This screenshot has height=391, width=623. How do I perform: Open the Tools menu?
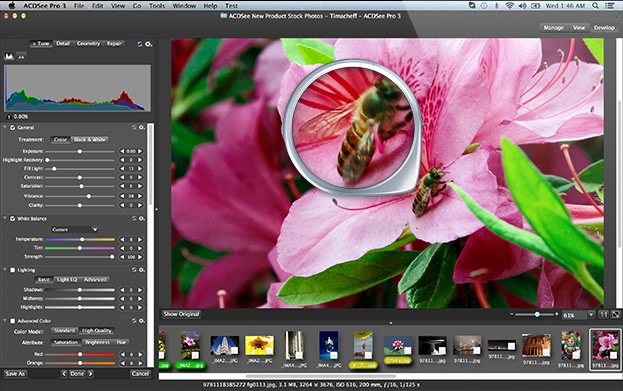pyautogui.click(x=157, y=6)
